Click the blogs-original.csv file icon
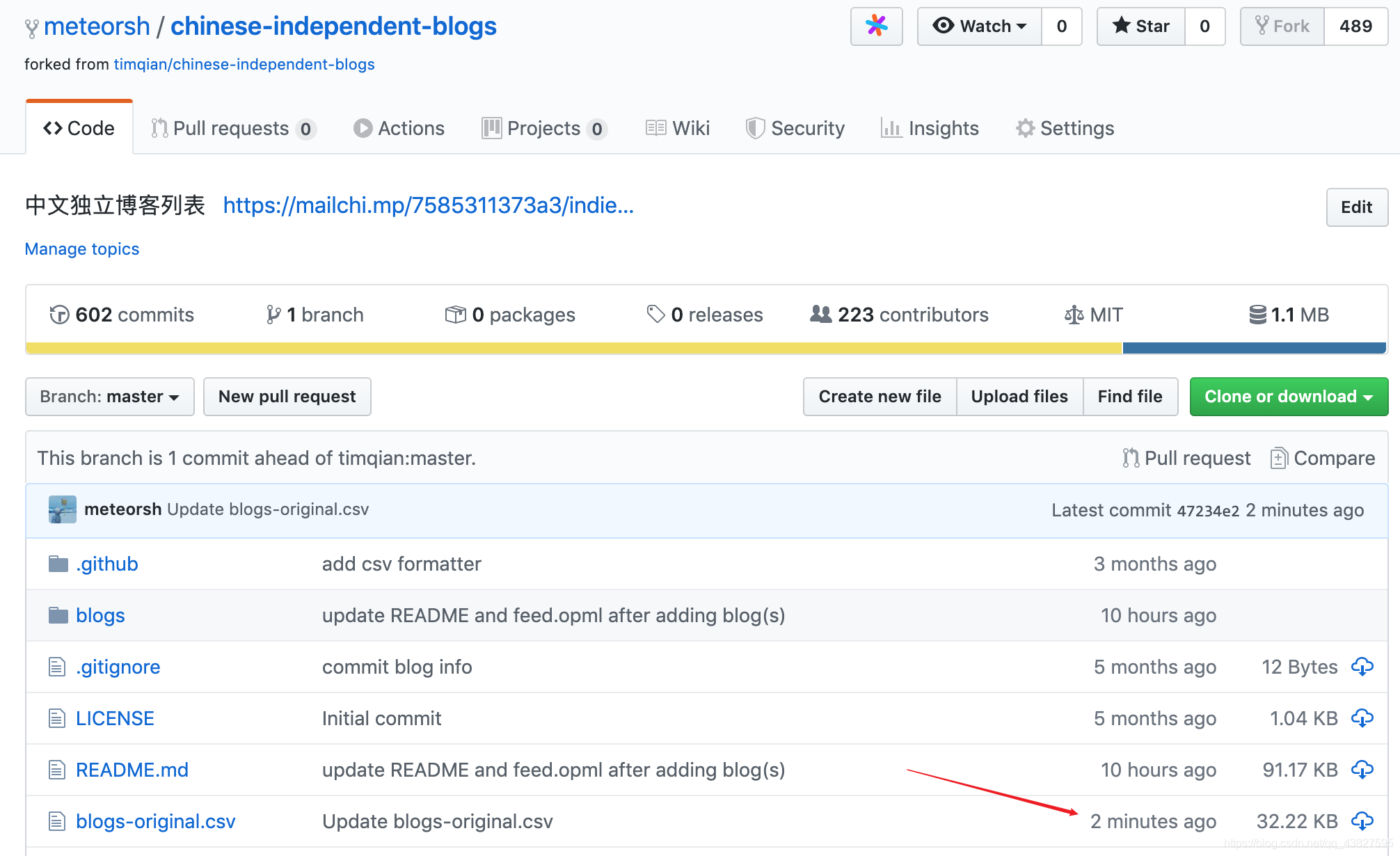The width and height of the screenshot is (1400, 856). pos(57,821)
